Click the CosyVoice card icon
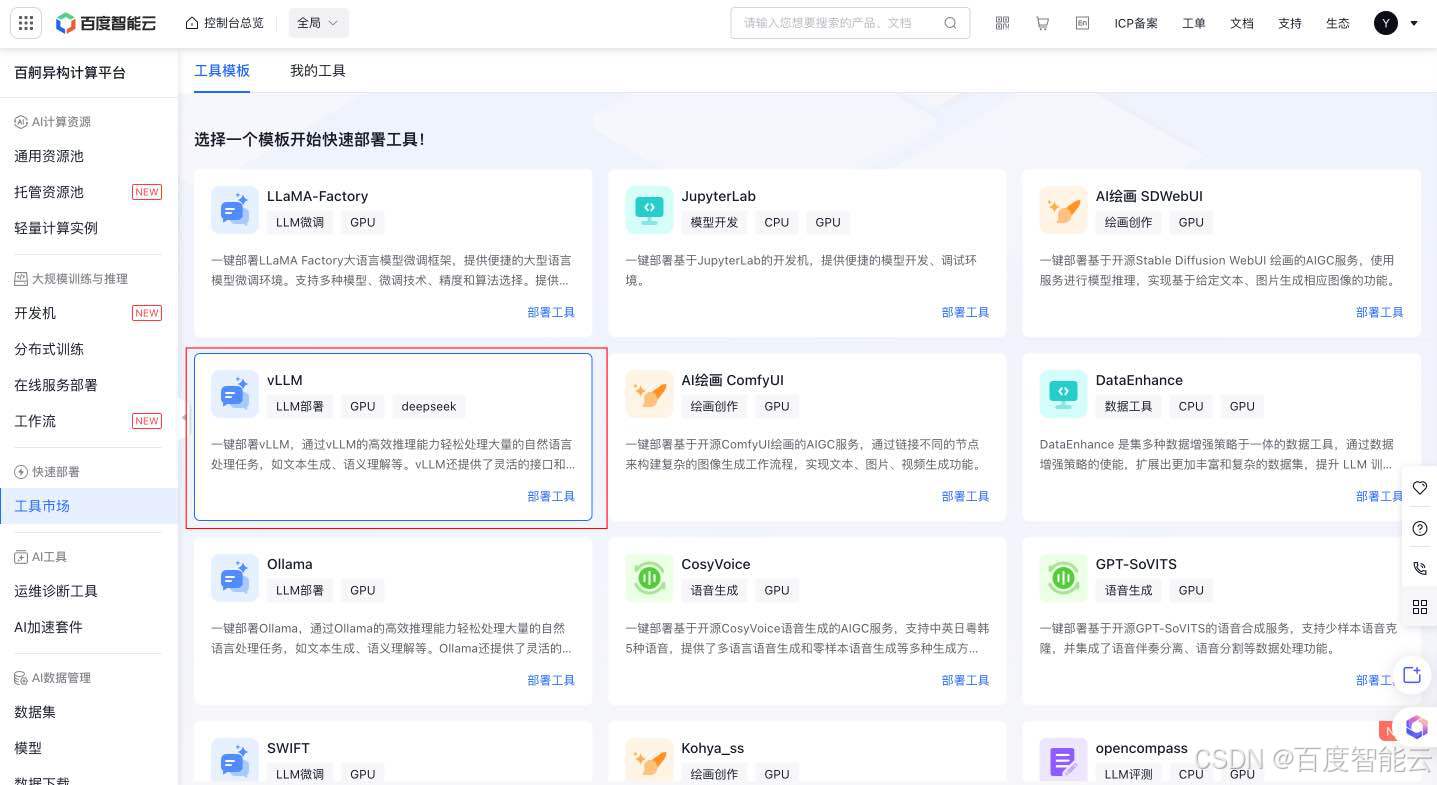 (649, 578)
